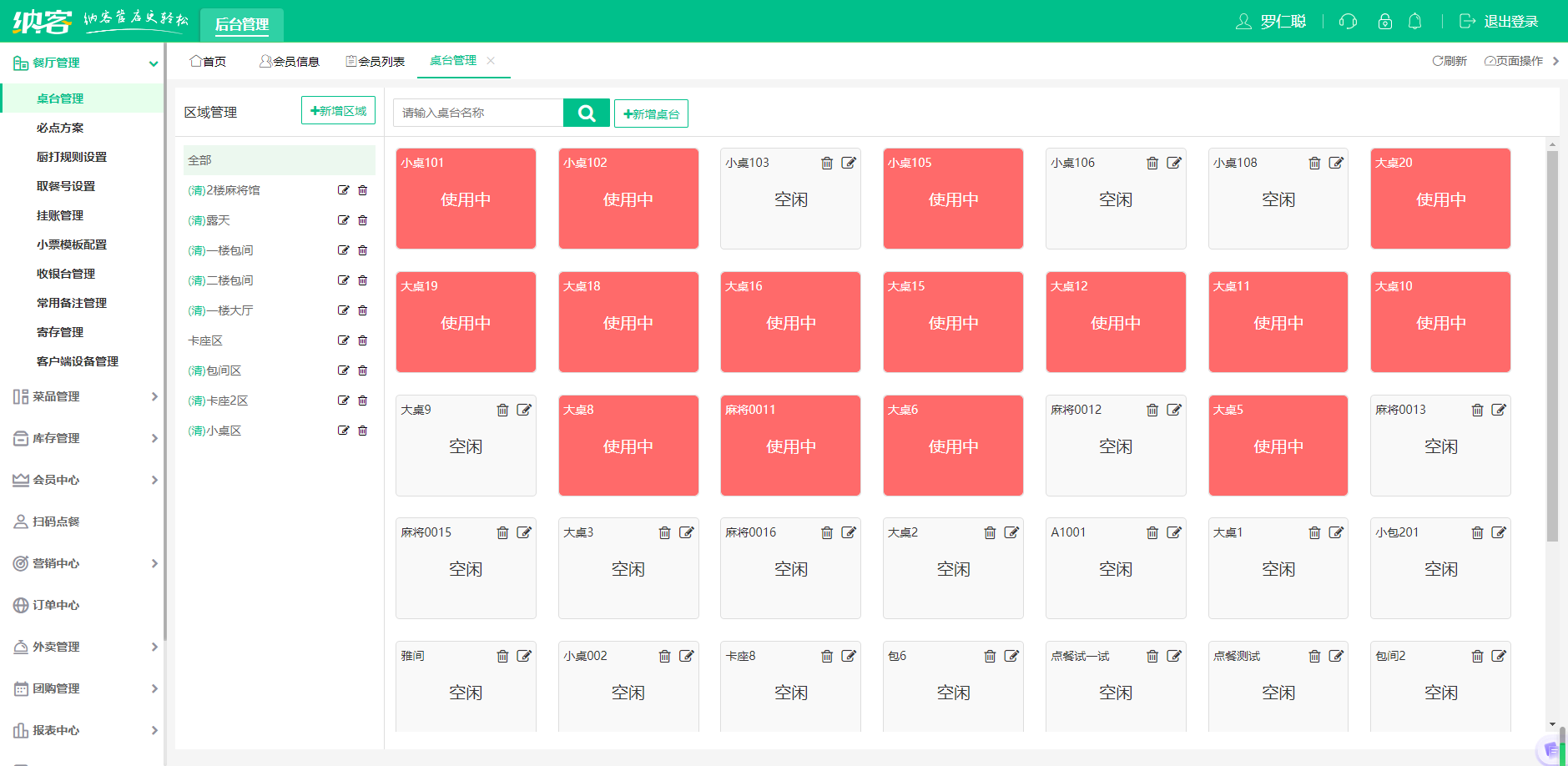Open the notification bell icon
This screenshot has width=1568, height=766.
click(x=1416, y=21)
